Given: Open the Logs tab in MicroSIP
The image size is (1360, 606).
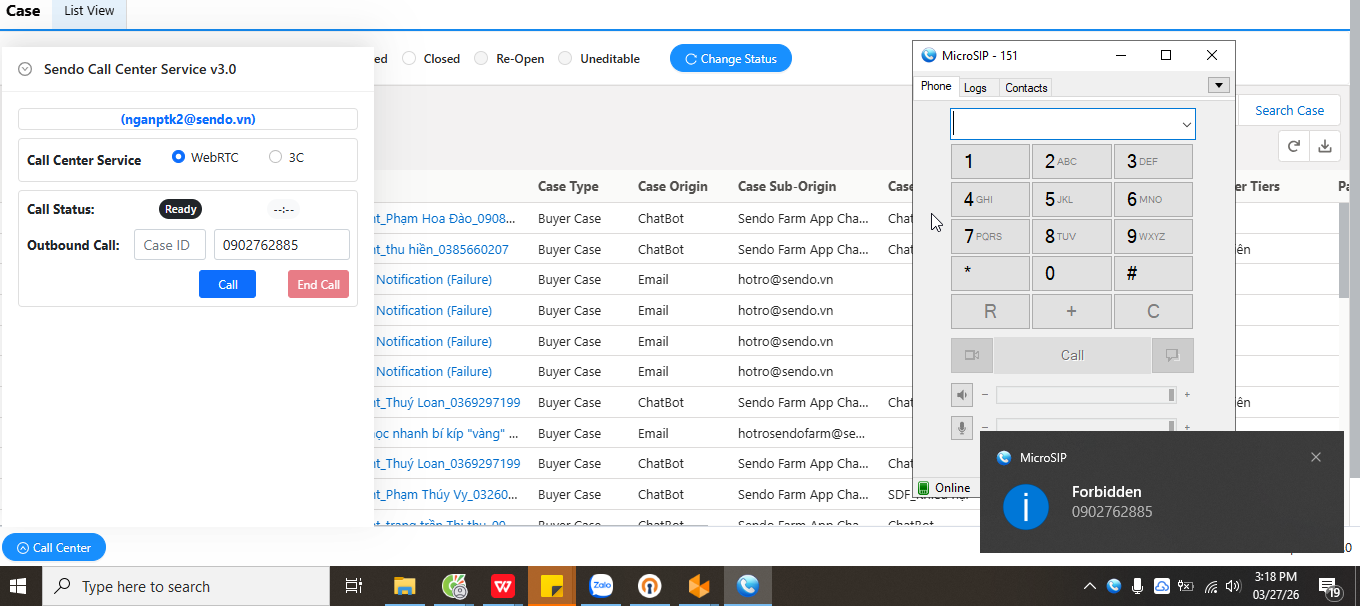Looking at the screenshot, I should (x=975, y=88).
